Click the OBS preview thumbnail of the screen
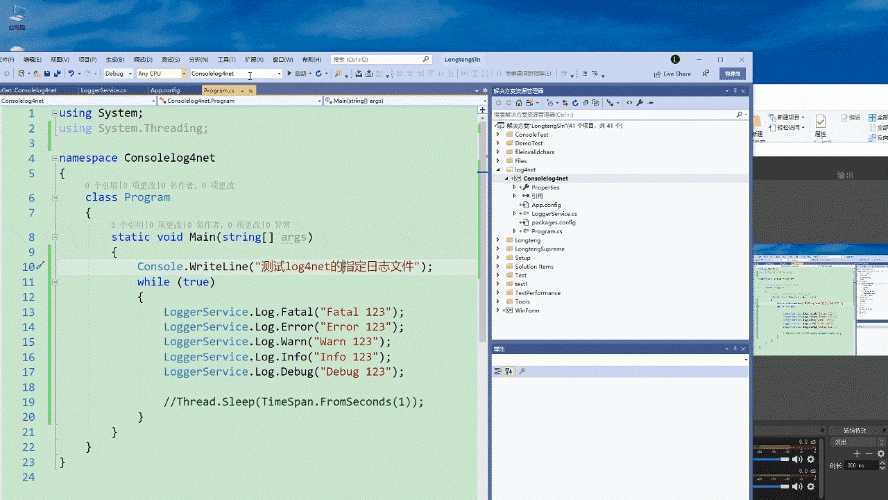This screenshot has width=888, height=500. 821,301
